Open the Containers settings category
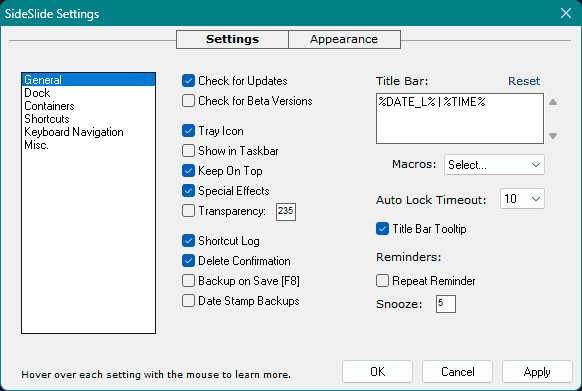Viewport: 582px width, 391px height. coord(88,106)
